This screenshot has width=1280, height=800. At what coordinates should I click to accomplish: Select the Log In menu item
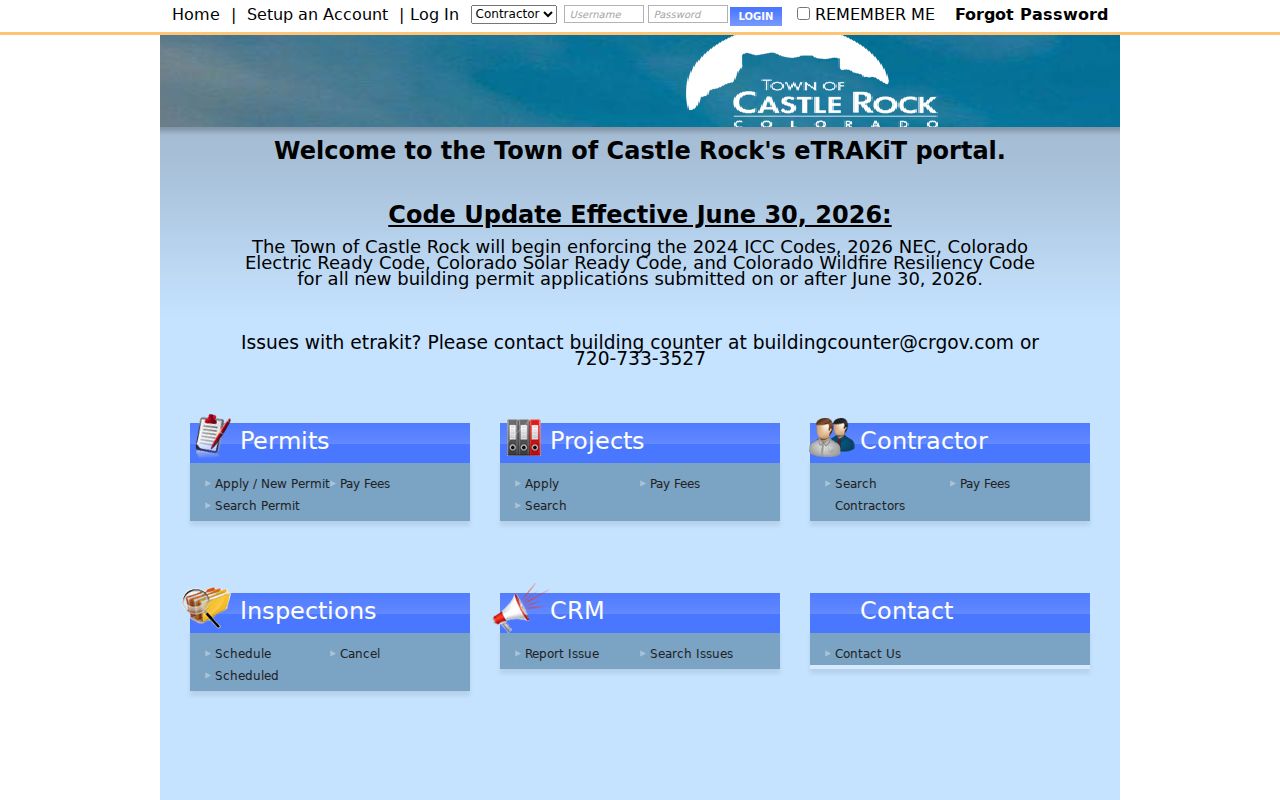tap(434, 14)
